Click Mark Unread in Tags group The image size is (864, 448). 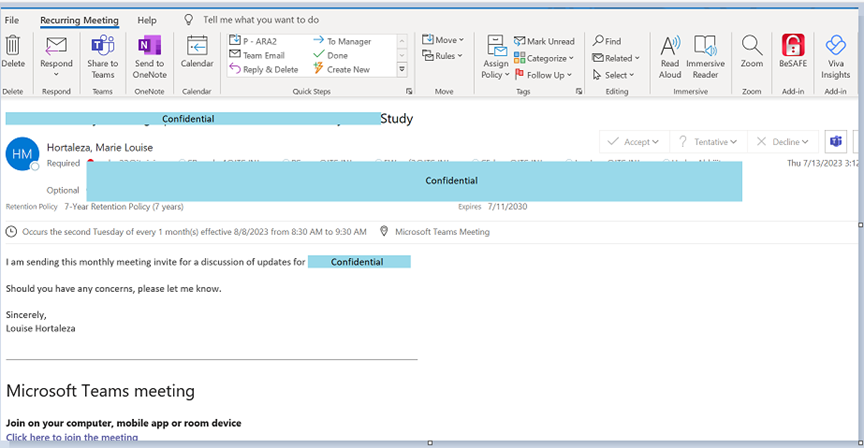(544, 41)
